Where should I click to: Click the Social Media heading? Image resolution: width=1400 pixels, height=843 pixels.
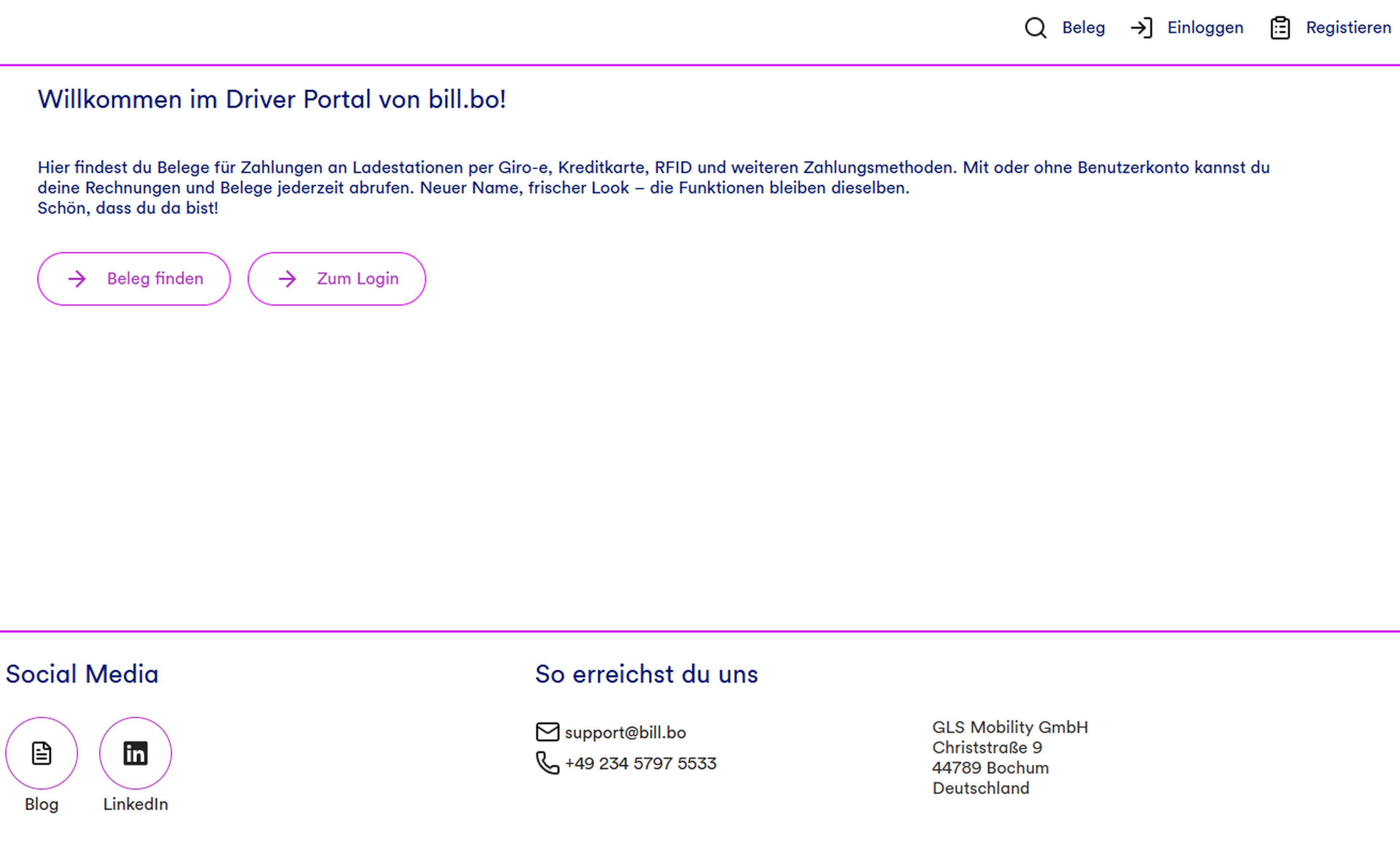(x=82, y=674)
